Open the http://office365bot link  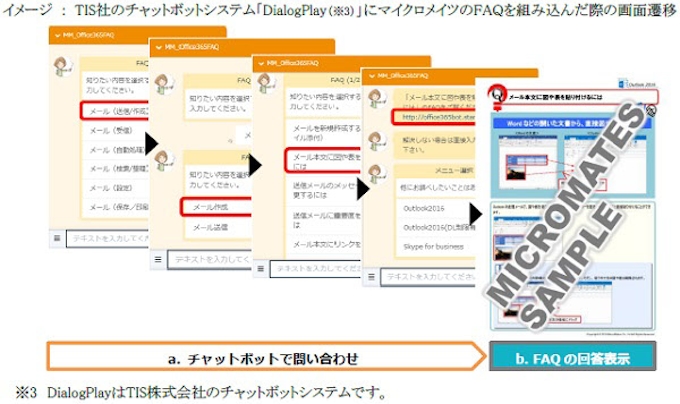(x=430, y=116)
